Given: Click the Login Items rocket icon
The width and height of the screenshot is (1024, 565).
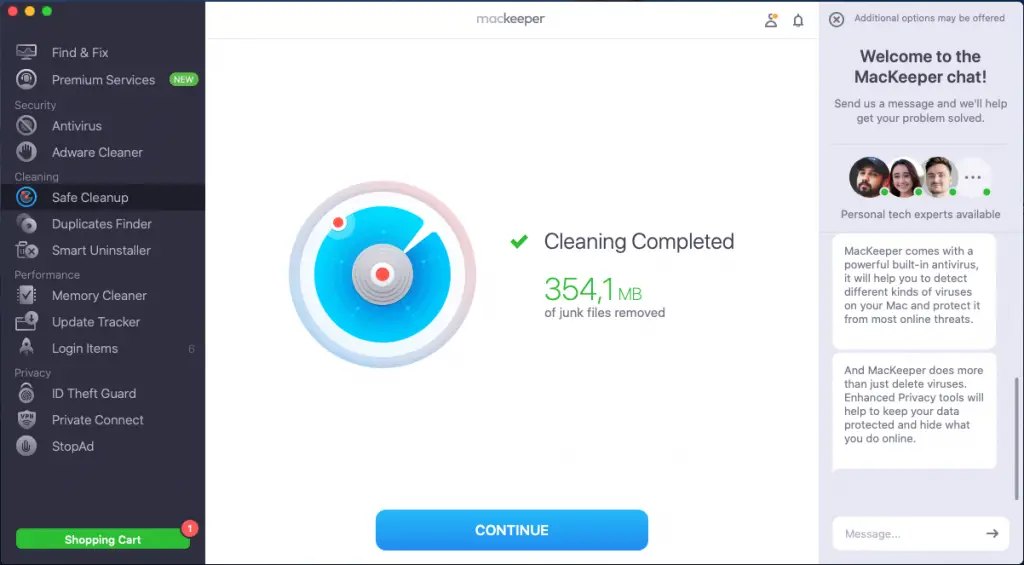Looking at the screenshot, I should (26, 347).
